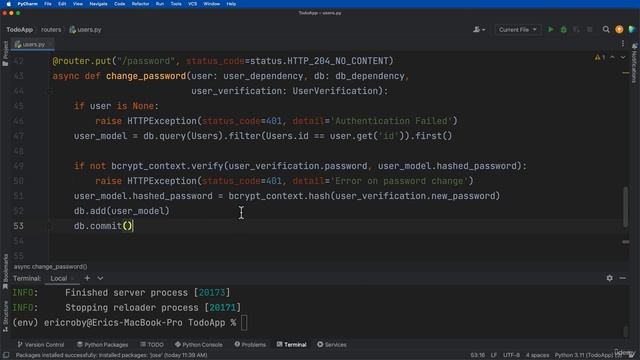Open the Run menu
This screenshot has height=360, width=640.
(x=160, y=4)
